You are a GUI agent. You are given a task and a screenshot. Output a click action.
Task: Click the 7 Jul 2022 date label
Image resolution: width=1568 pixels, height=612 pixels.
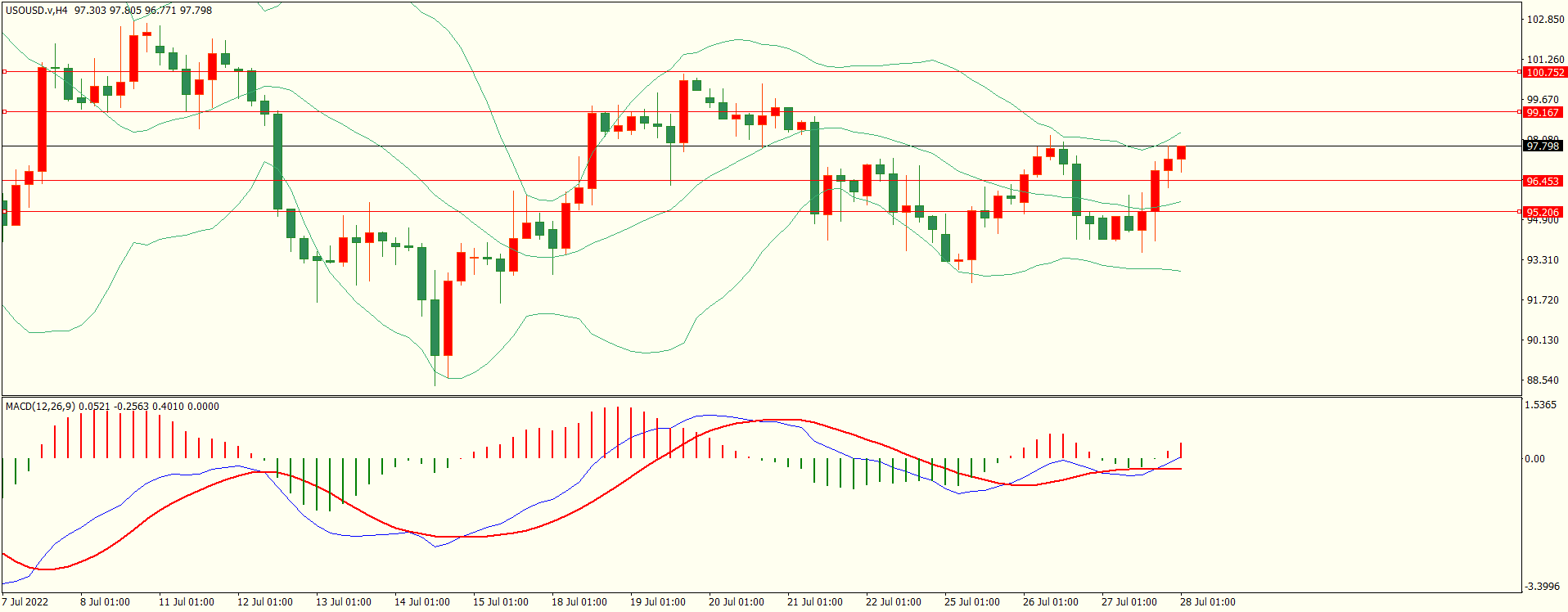(25, 602)
